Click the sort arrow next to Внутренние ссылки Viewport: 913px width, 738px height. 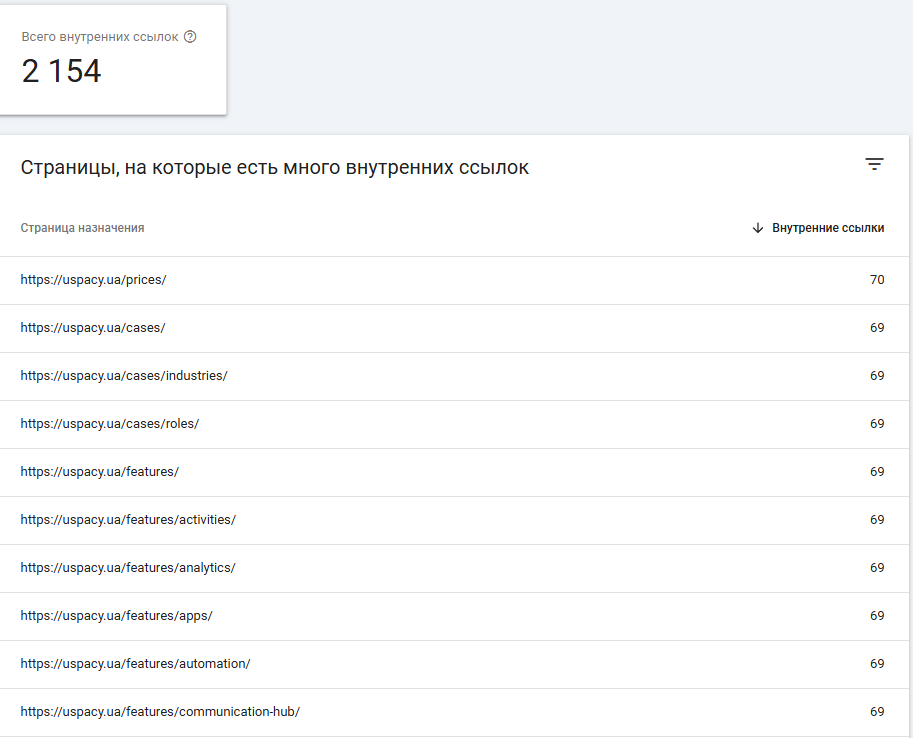[x=758, y=228]
